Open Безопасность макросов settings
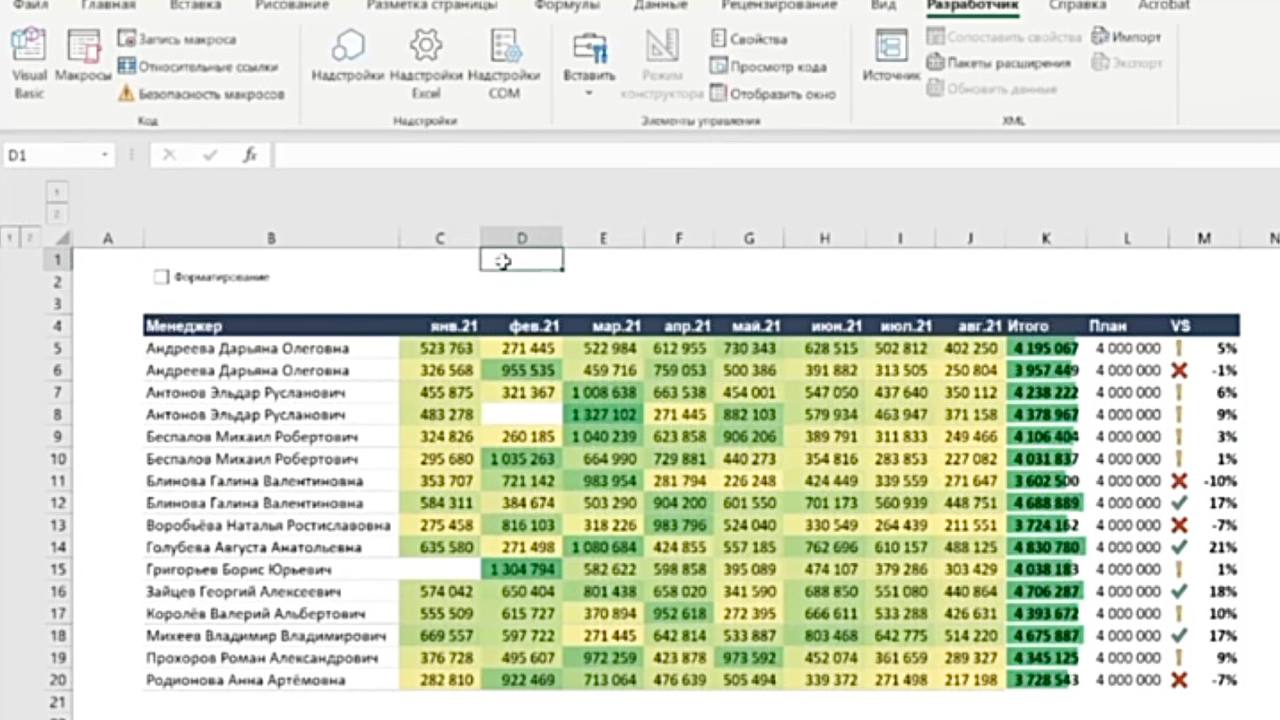 tap(201, 94)
